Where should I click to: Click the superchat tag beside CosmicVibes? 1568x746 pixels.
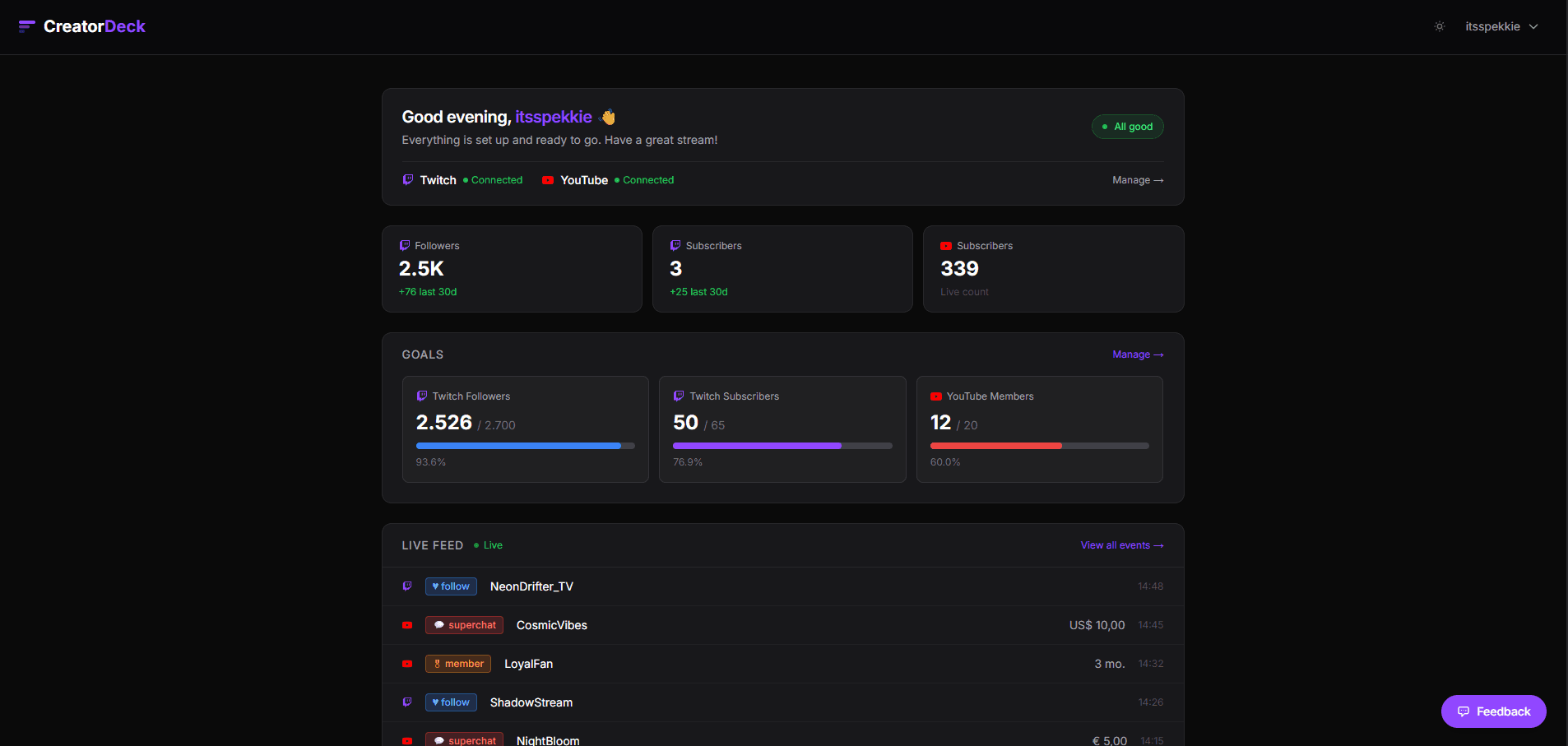click(464, 625)
